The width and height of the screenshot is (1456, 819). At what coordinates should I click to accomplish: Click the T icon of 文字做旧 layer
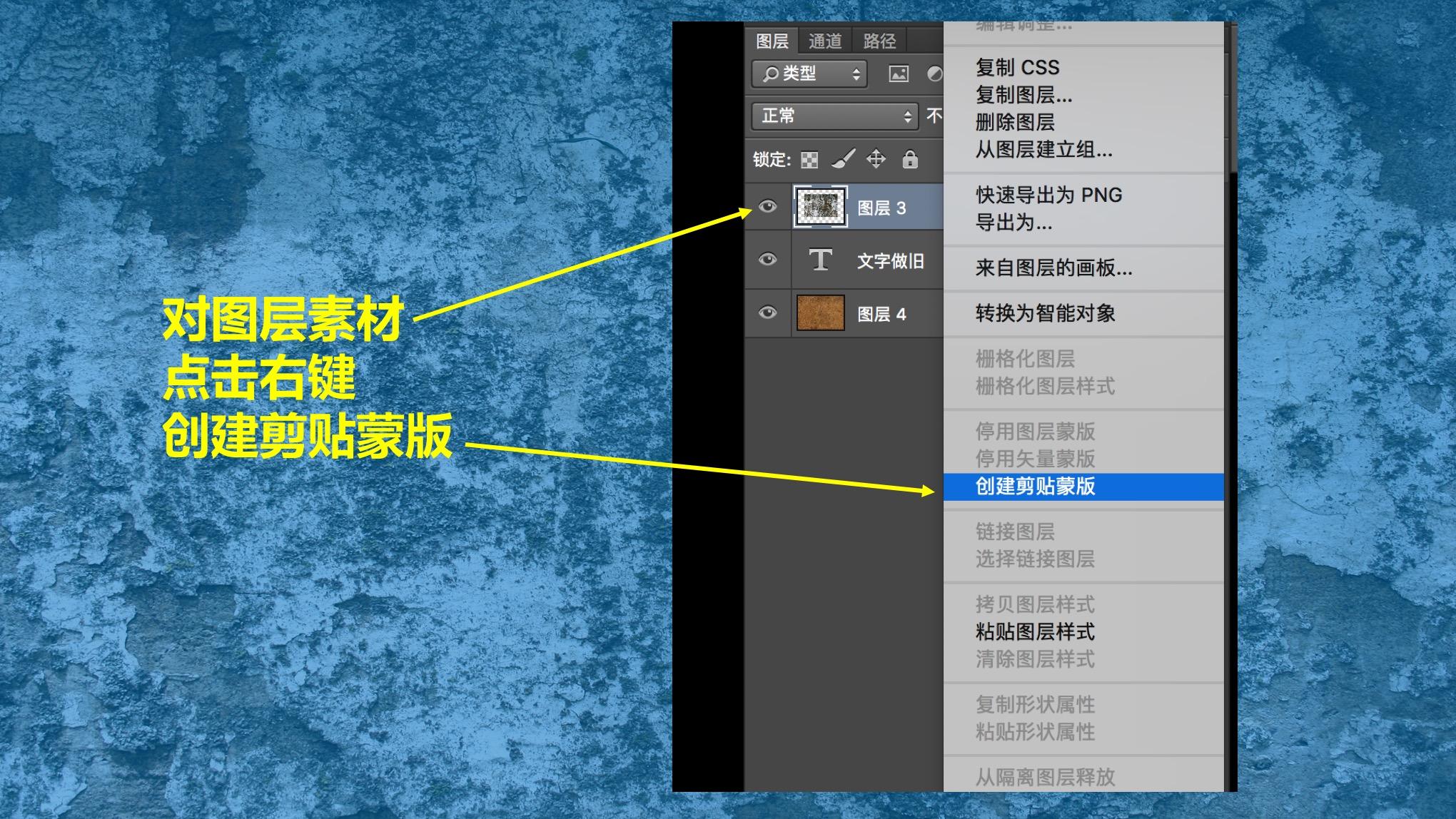(x=821, y=260)
